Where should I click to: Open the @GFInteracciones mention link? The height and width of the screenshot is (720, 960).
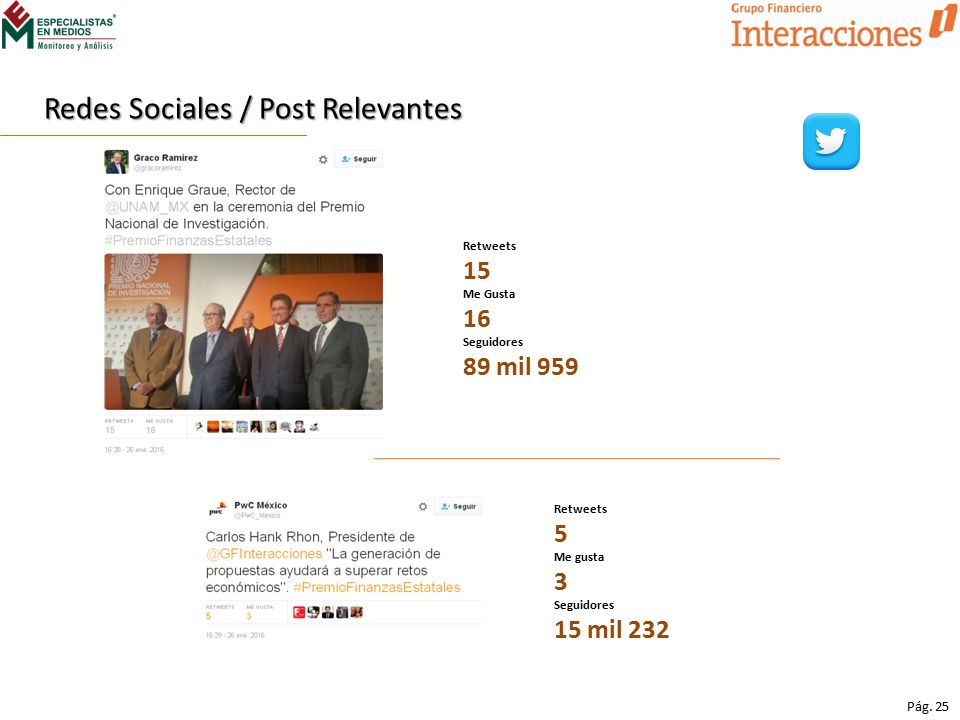coord(264,554)
